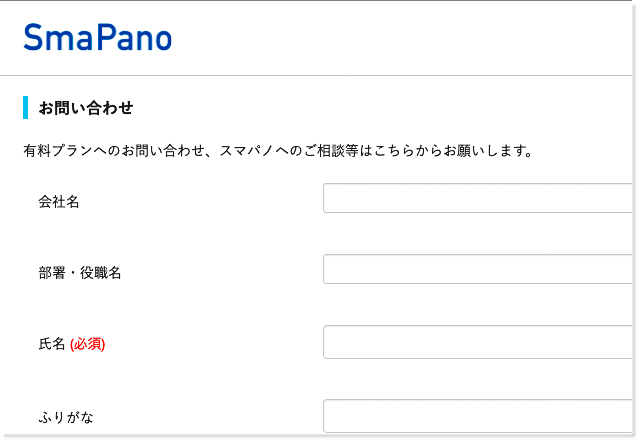Screen dimensions: 638x440
Task: Click the red (必須) marker
Action: click(x=88, y=344)
